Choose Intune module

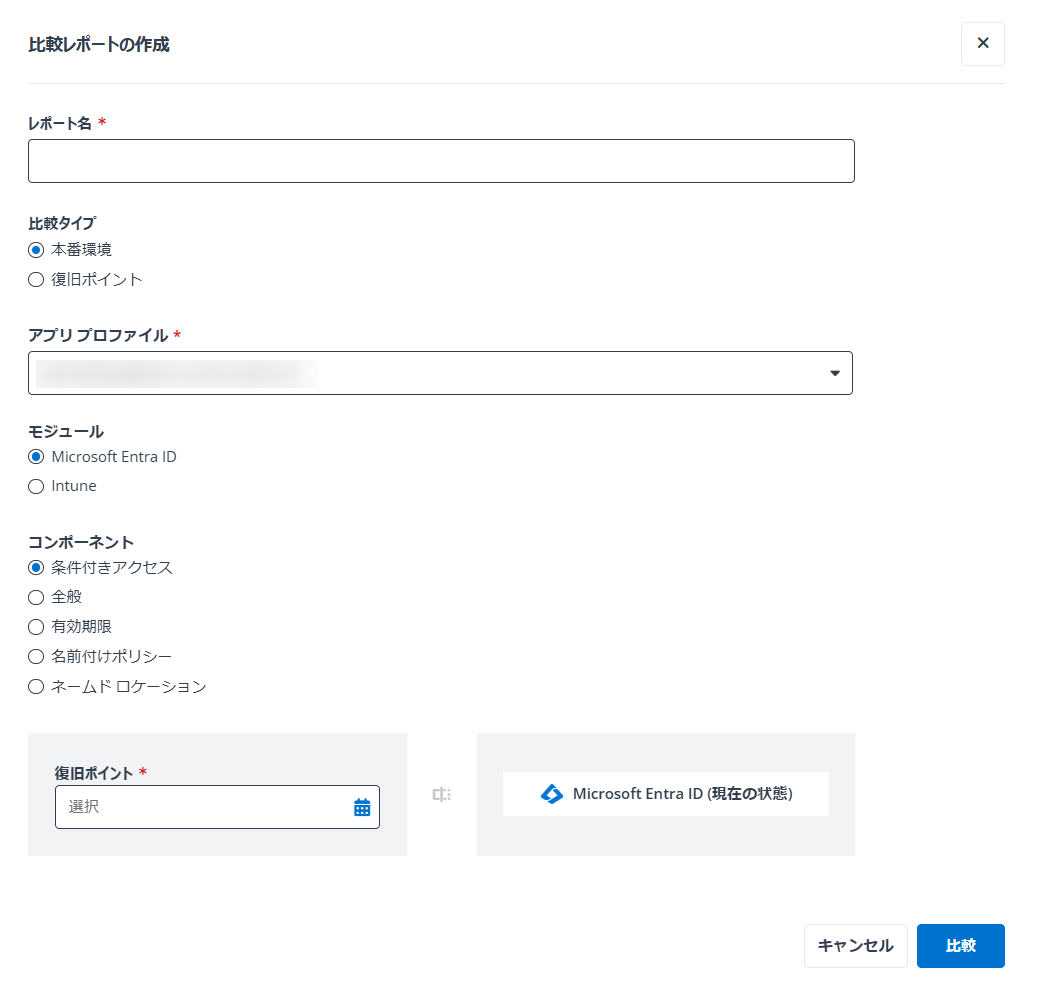click(36, 486)
